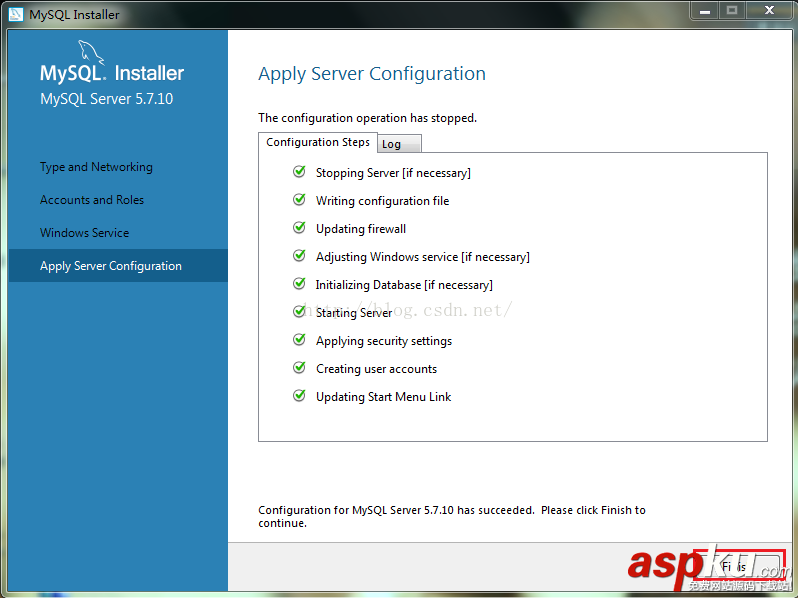The image size is (798, 598).
Task: Click 'The configuration operation has stopped.' message
Action: 367,118
